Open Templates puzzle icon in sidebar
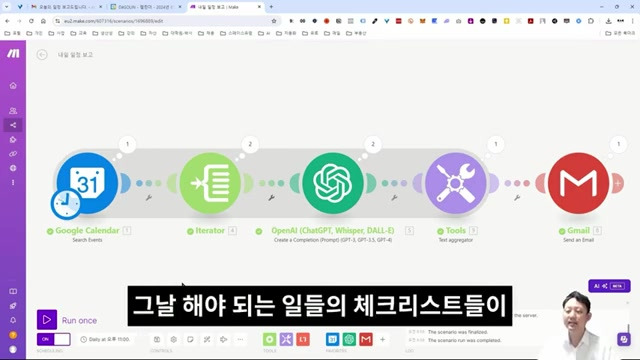Viewport: 640px width, 360px height. [13, 140]
